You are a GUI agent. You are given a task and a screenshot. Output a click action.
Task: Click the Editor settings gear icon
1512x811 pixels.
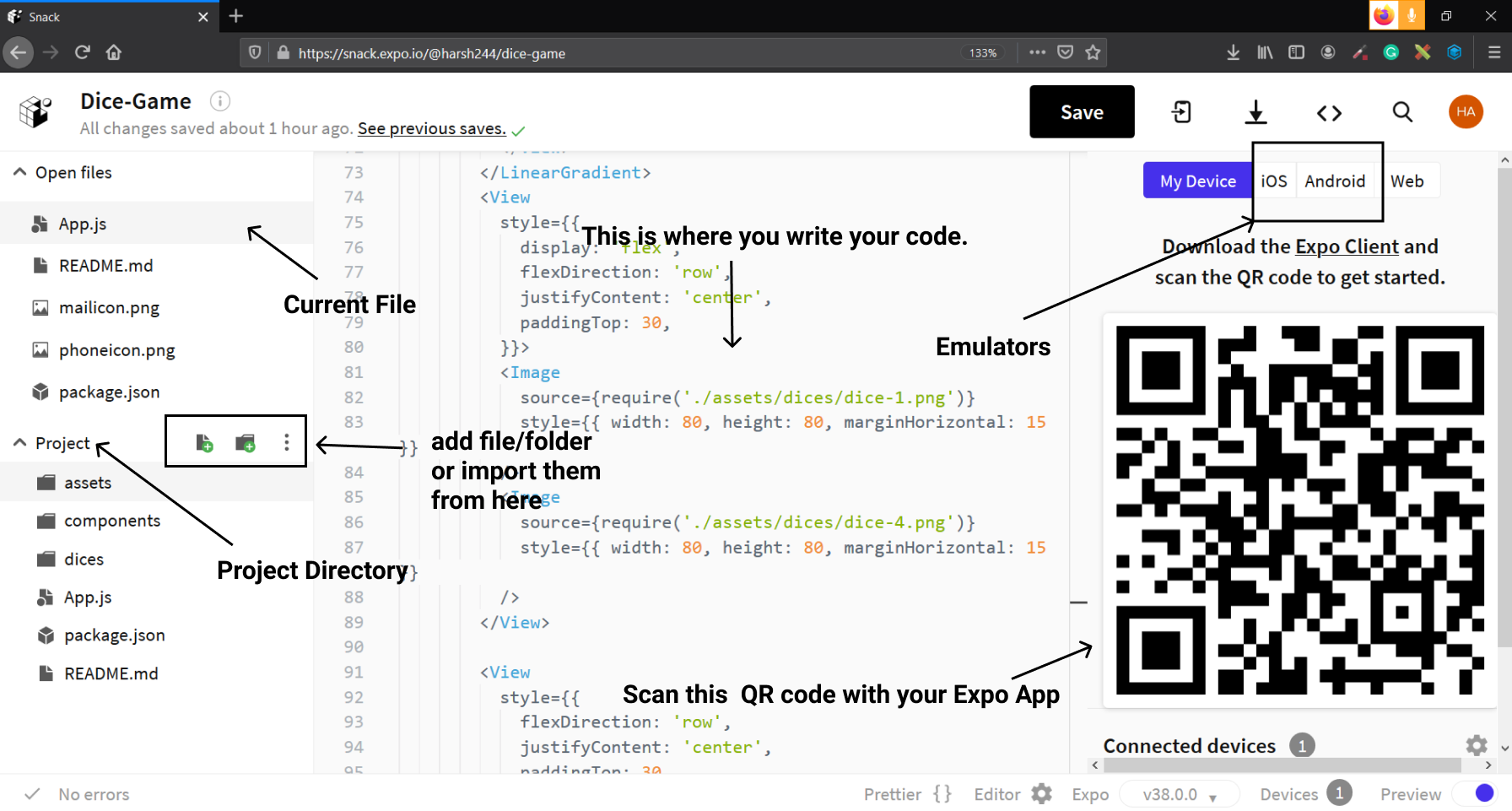(1042, 794)
